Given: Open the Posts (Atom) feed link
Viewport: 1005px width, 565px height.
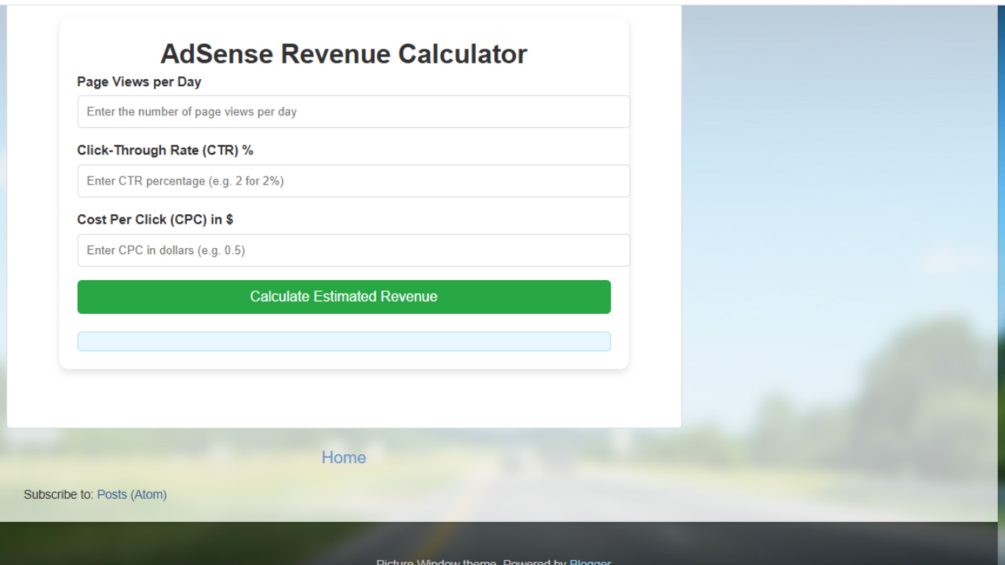Looking at the screenshot, I should pyautogui.click(x=131, y=495).
